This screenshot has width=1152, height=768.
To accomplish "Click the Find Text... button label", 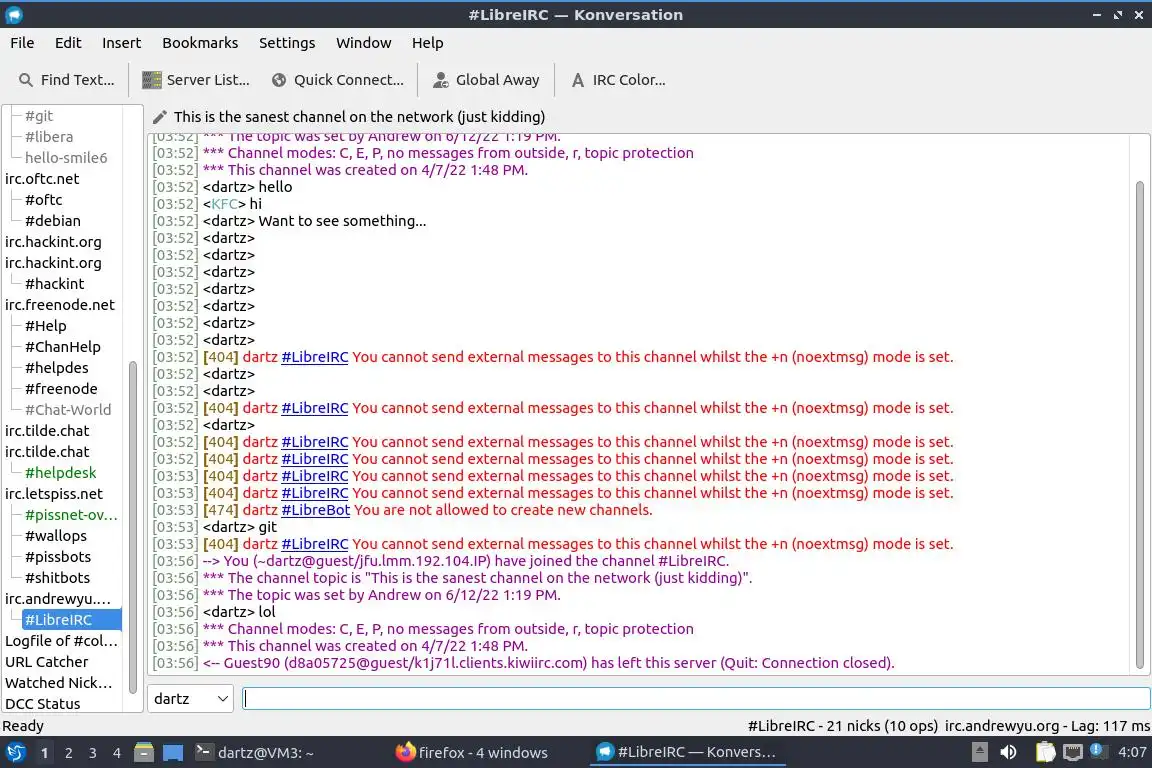I will 78,80.
